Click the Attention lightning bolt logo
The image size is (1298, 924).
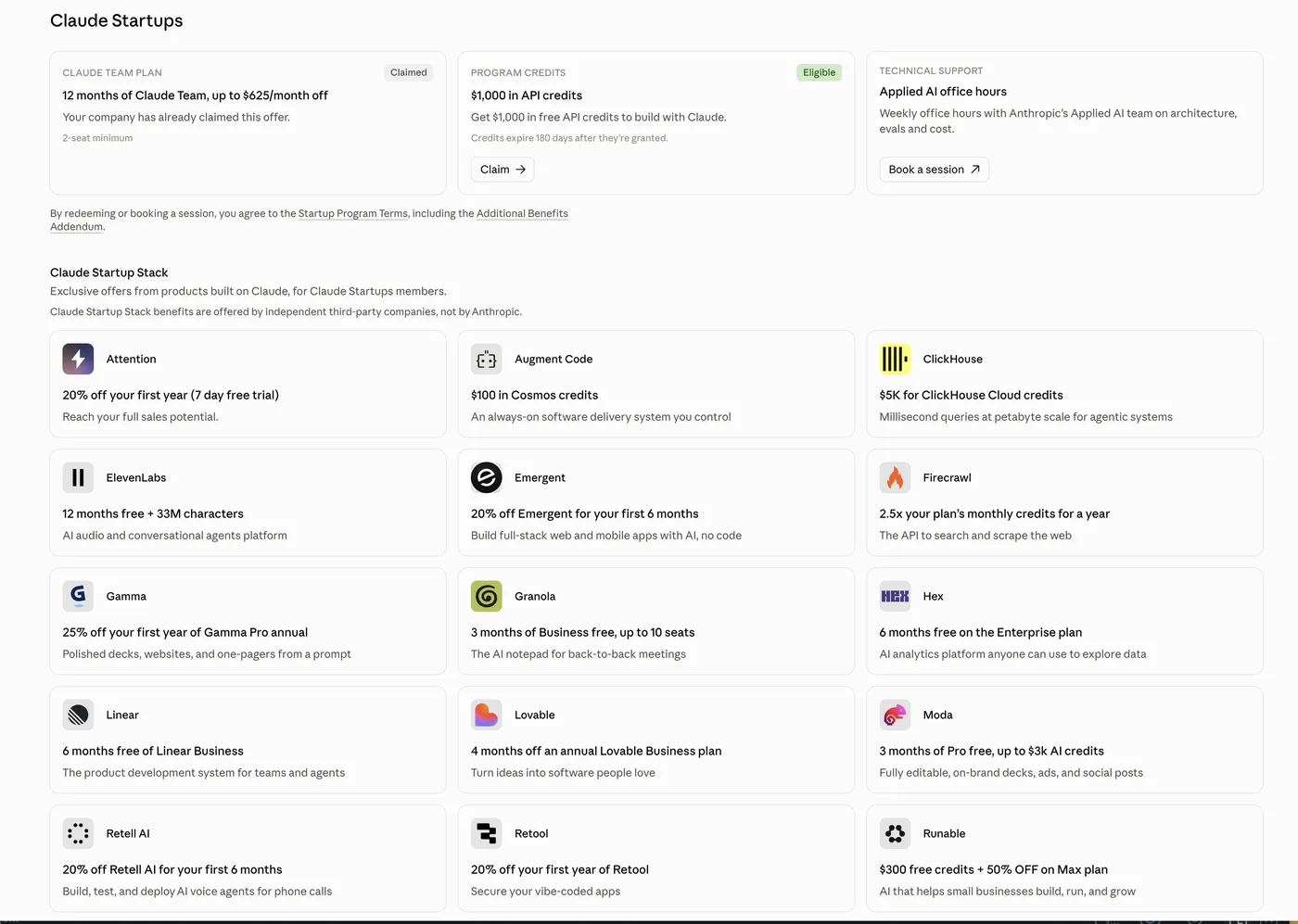pyautogui.click(x=78, y=359)
